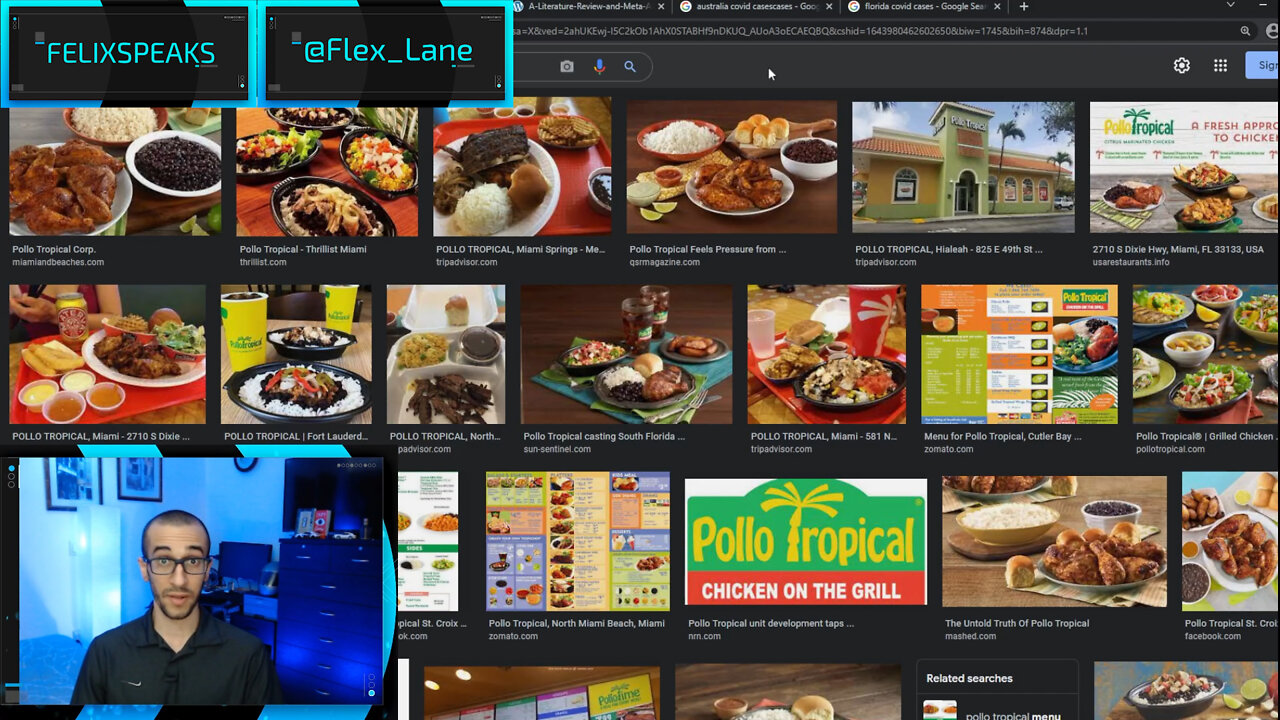Open the Miami 581 N red cup image
Image resolution: width=1280 pixels, height=720 pixels.
pyautogui.click(x=827, y=354)
